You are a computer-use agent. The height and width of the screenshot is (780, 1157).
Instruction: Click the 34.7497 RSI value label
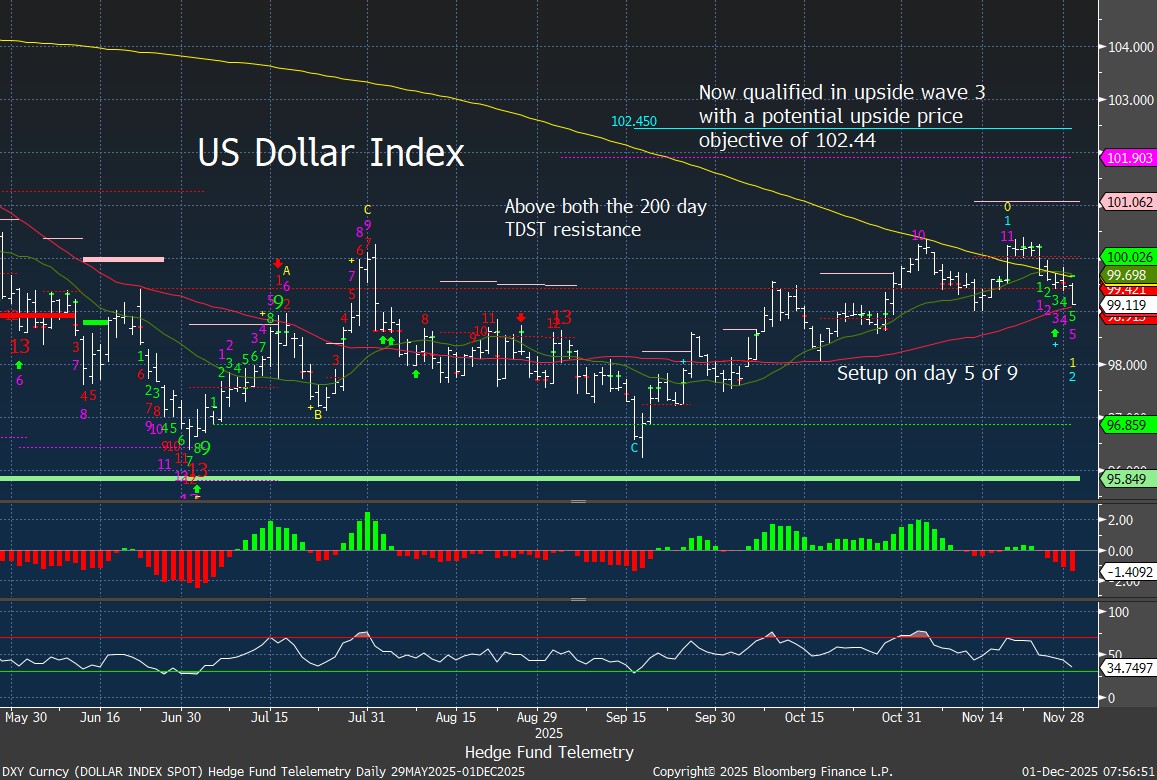click(1128, 665)
